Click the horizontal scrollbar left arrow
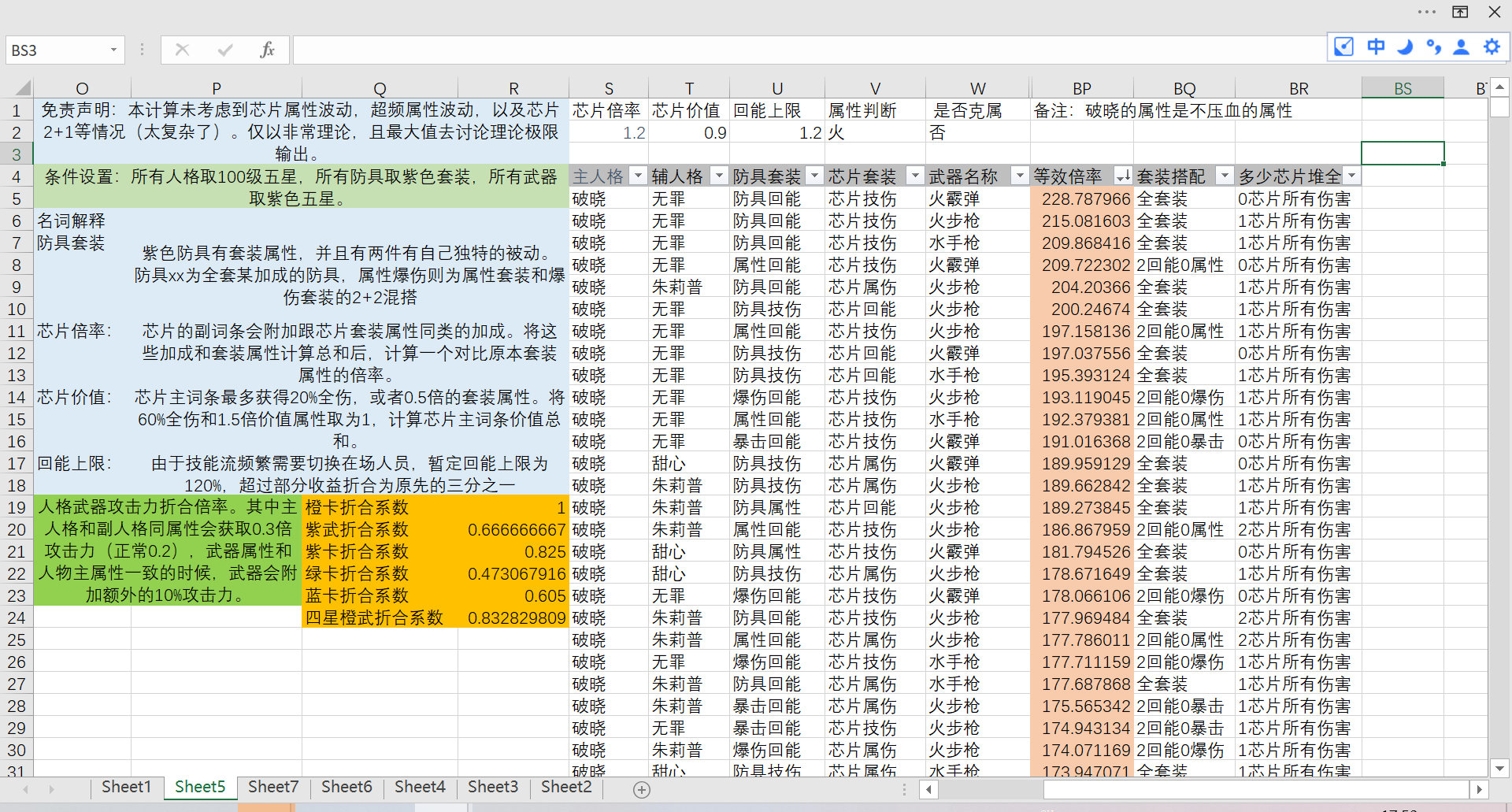The height and width of the screenshot is (812, 1512). (x=930, y=788)
